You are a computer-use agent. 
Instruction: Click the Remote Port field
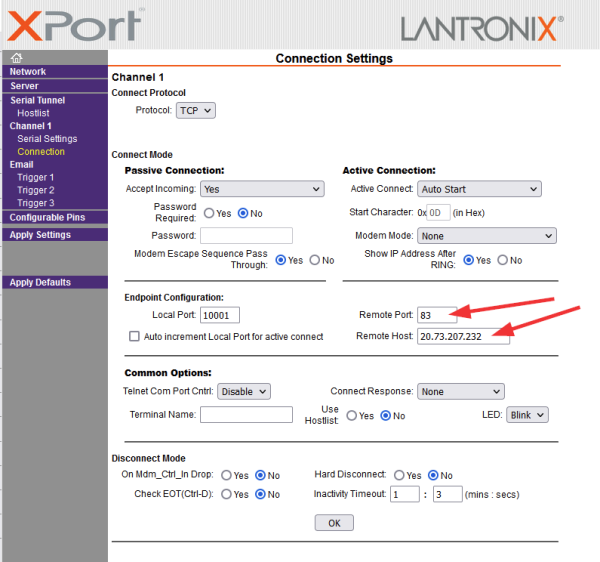tap(437, 315)
